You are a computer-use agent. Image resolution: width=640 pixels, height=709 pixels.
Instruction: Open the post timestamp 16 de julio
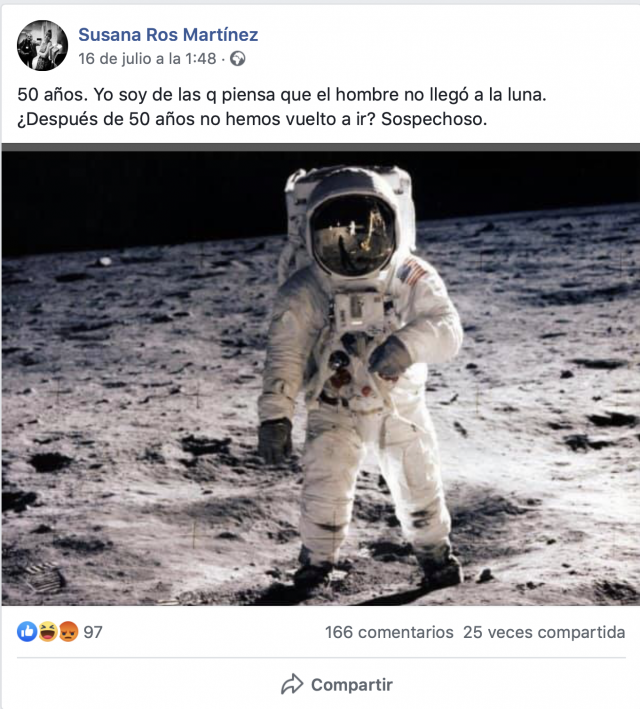[x=147, y=59]
